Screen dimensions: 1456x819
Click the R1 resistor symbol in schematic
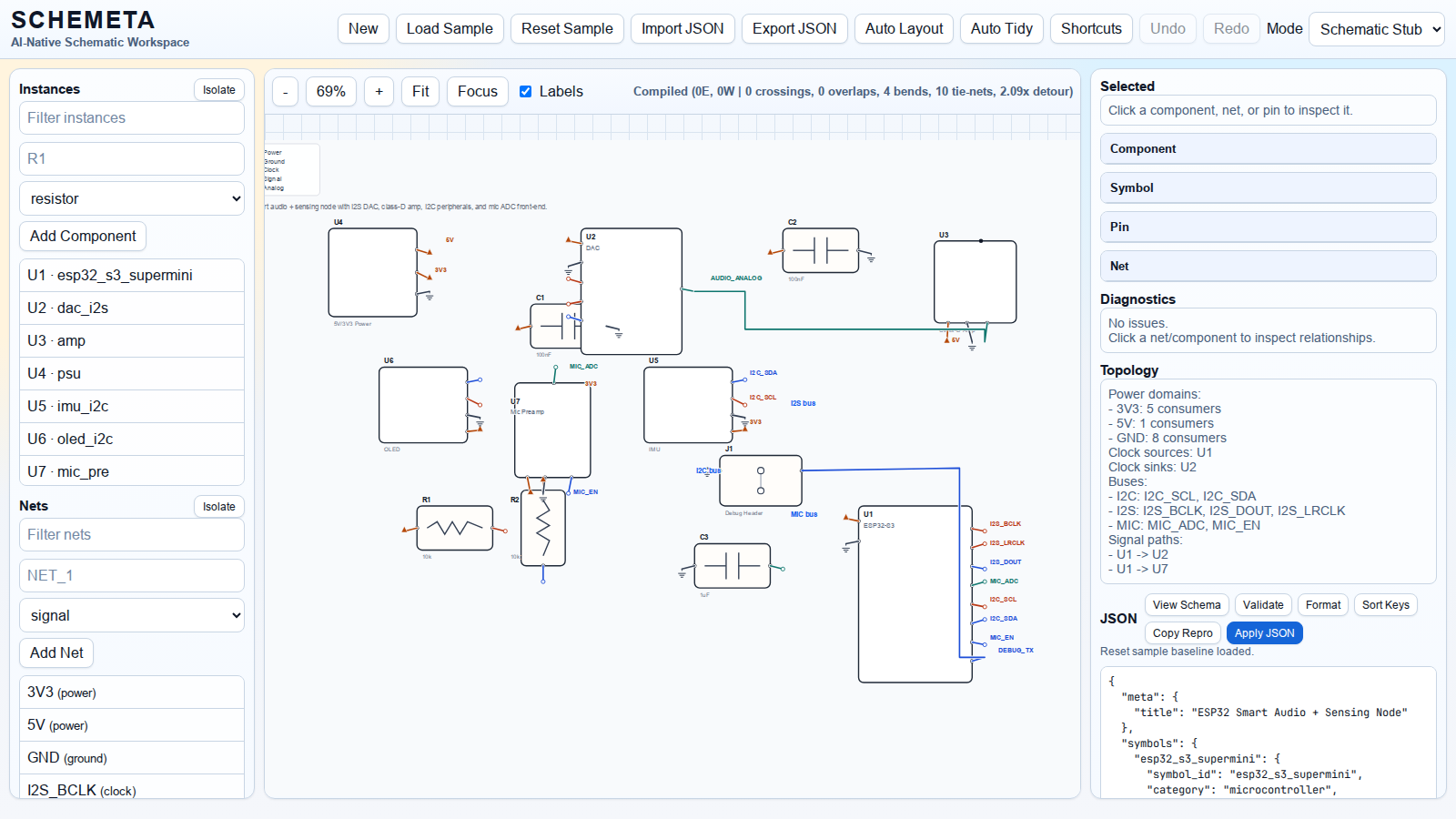click(x=454, y=529)
